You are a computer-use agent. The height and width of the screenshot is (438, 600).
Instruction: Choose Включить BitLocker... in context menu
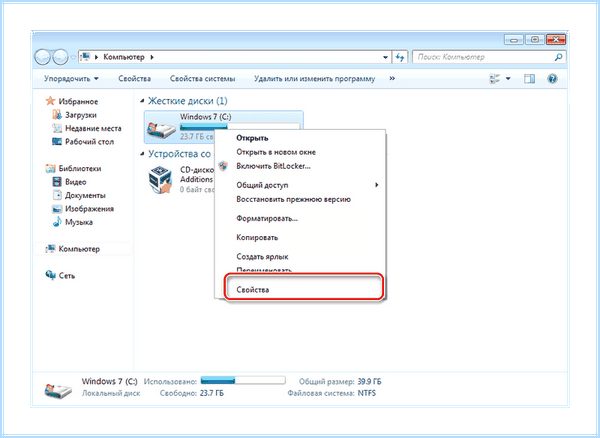point(273,166)
